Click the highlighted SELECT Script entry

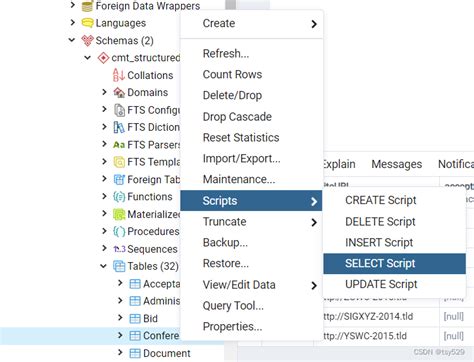pos(394,264)
